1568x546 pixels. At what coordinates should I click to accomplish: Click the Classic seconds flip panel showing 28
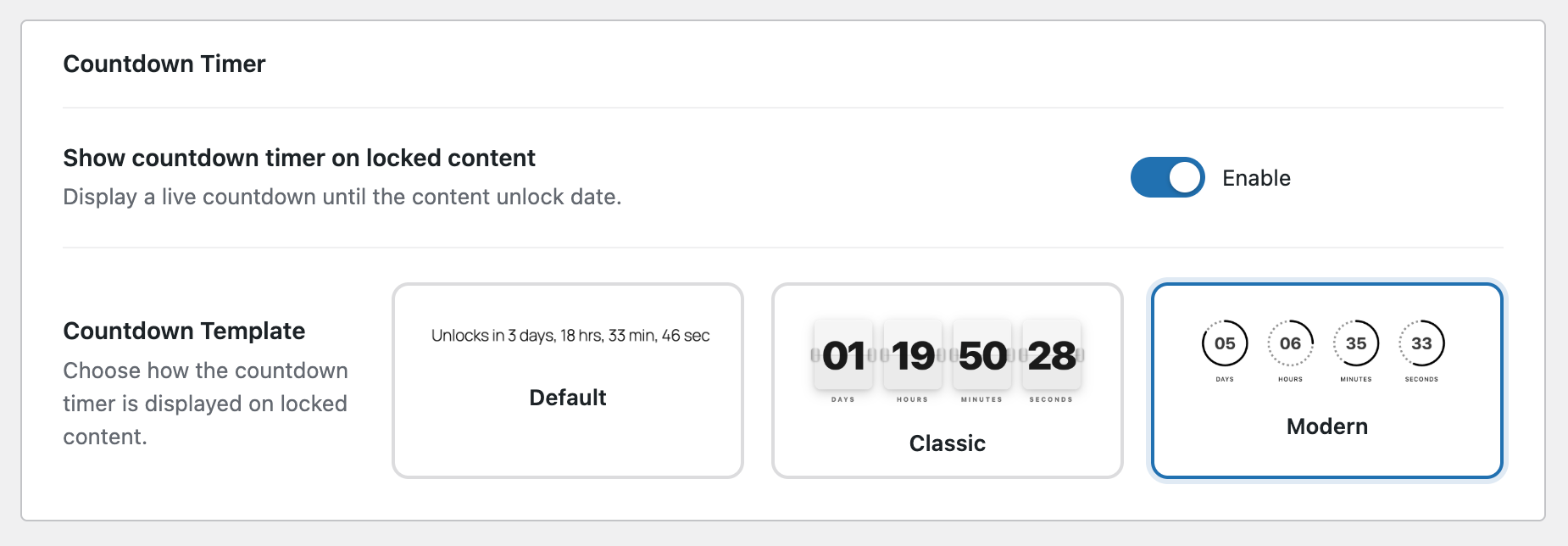click(x=1051, y=356)
